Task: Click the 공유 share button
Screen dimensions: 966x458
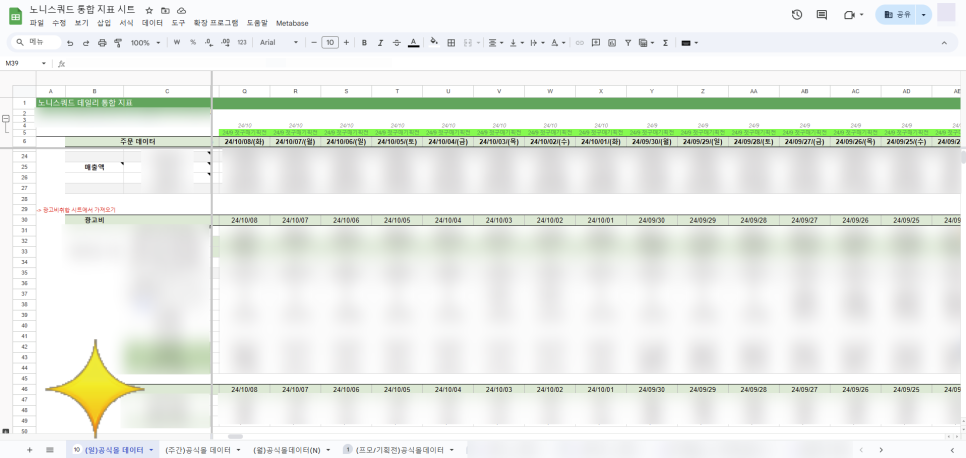Action: tap(896, 14)
